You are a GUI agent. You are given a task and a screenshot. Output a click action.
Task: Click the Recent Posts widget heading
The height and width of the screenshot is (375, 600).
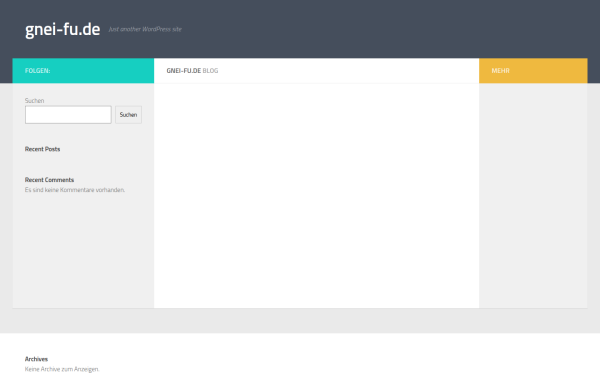42,149
